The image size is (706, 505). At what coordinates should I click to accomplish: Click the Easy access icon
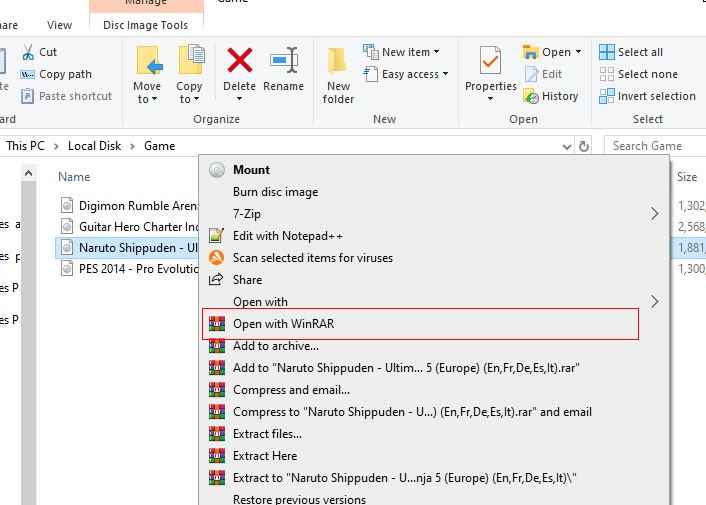pos(371,74)
